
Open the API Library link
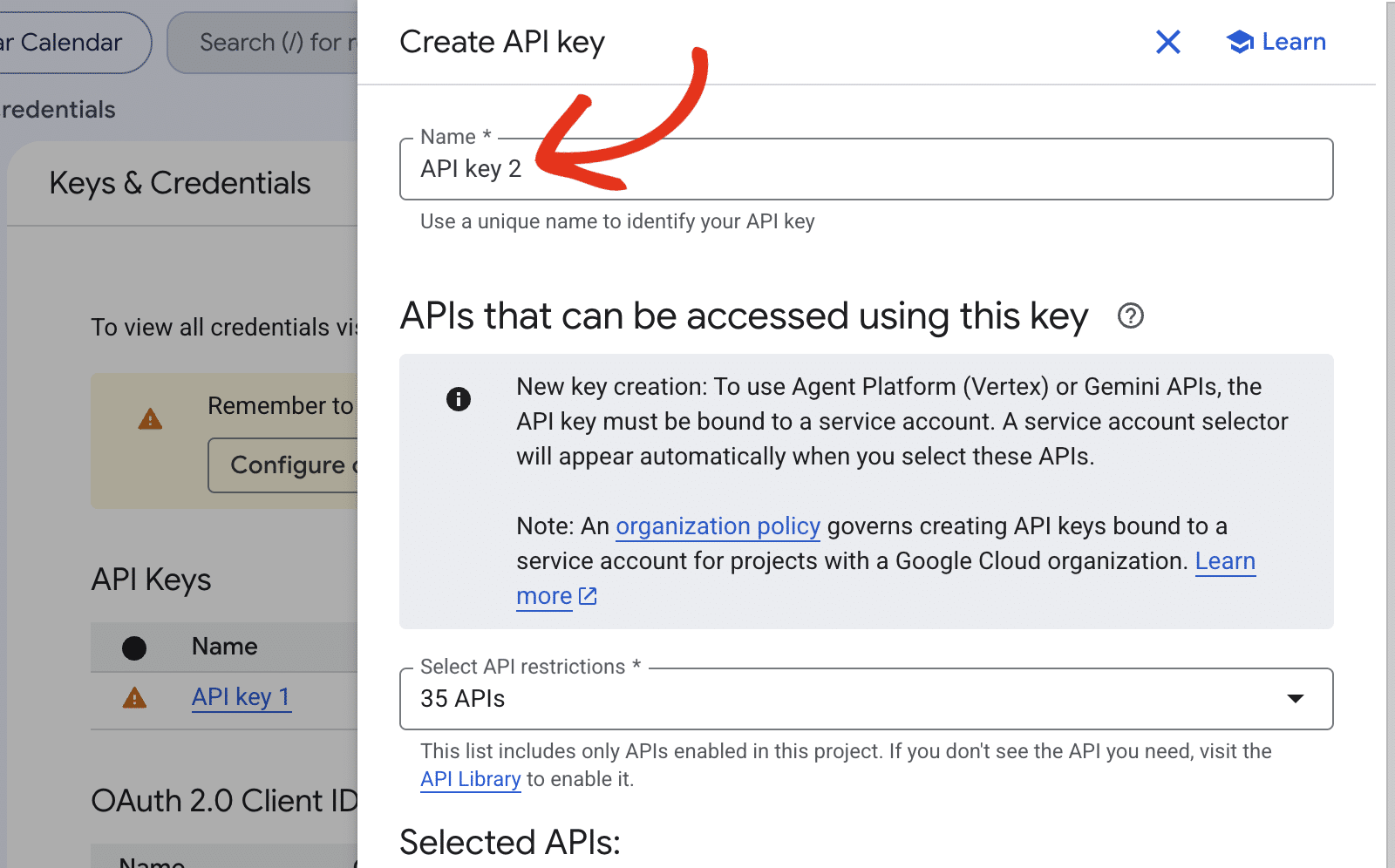click(x=470, y=779)
